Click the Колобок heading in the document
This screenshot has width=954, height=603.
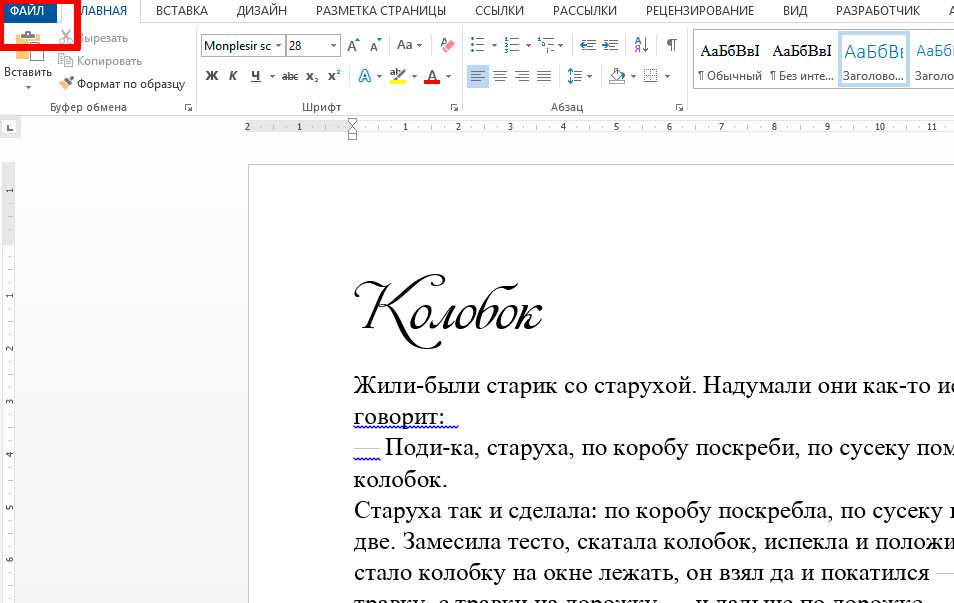448,312
